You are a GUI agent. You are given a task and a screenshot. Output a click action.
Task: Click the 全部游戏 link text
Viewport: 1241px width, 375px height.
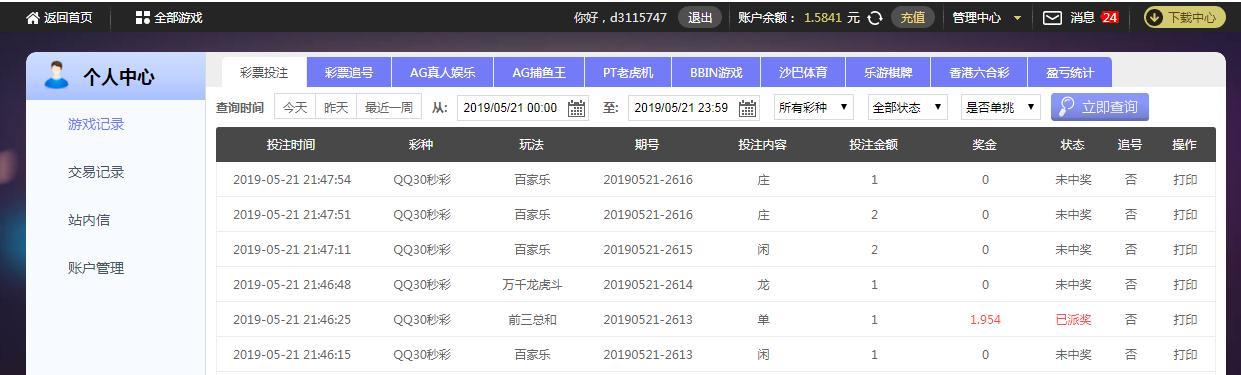pos(178,17)
